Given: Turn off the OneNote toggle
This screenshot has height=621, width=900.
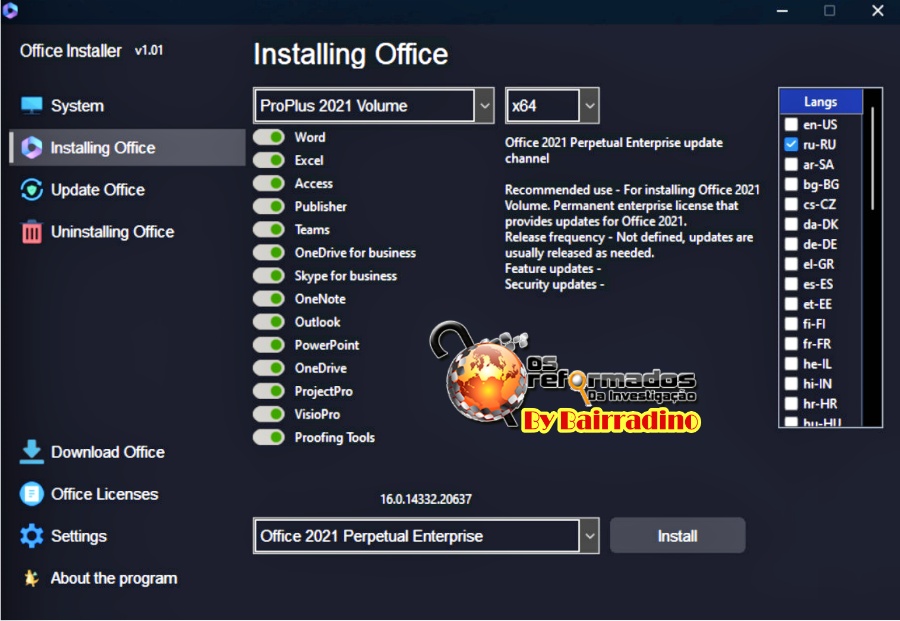Looking at the screenshot, I should (x=269, y=298).
